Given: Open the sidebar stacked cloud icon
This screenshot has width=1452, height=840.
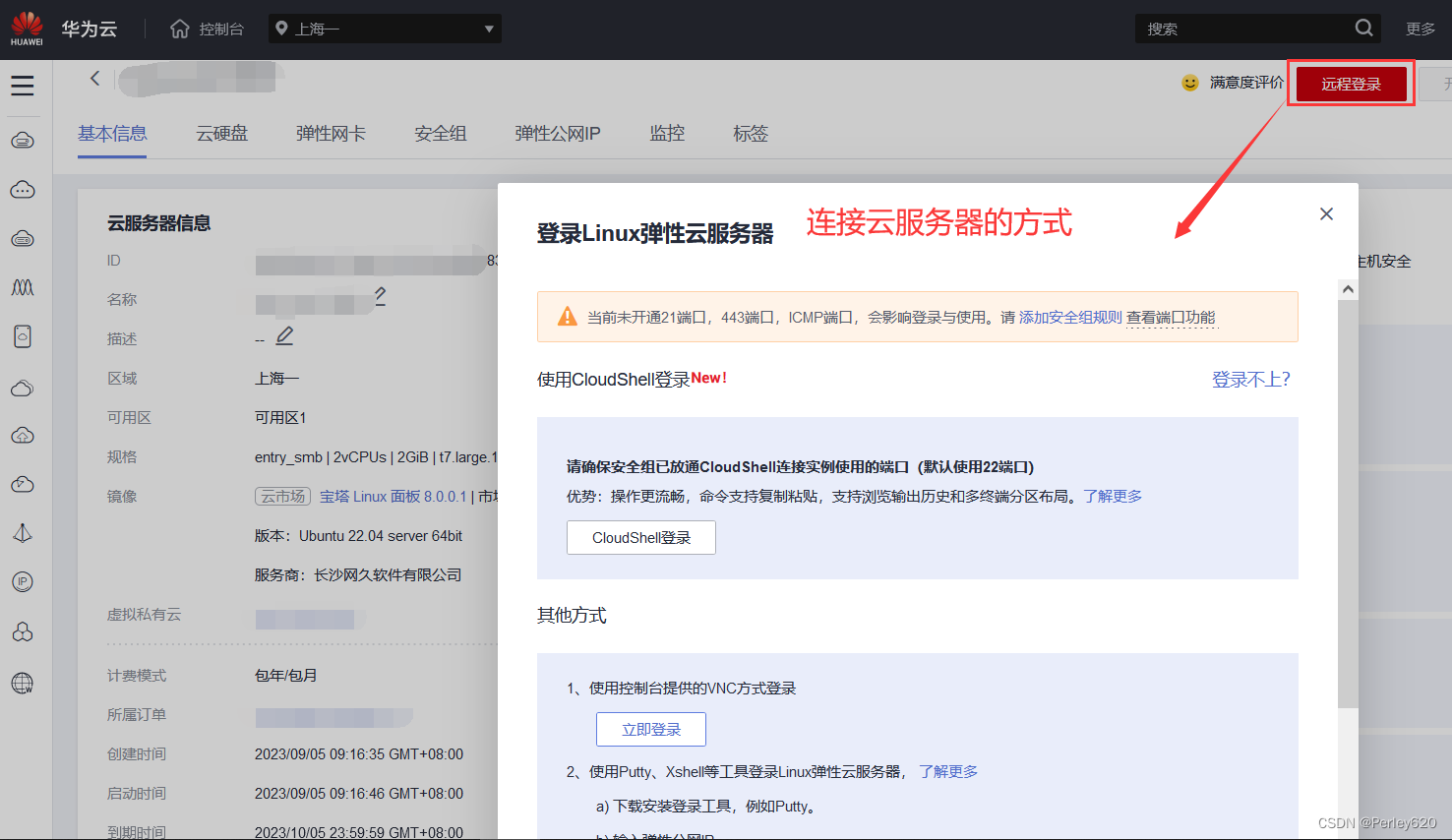Looking at the screenshot, I should point(23,388).
